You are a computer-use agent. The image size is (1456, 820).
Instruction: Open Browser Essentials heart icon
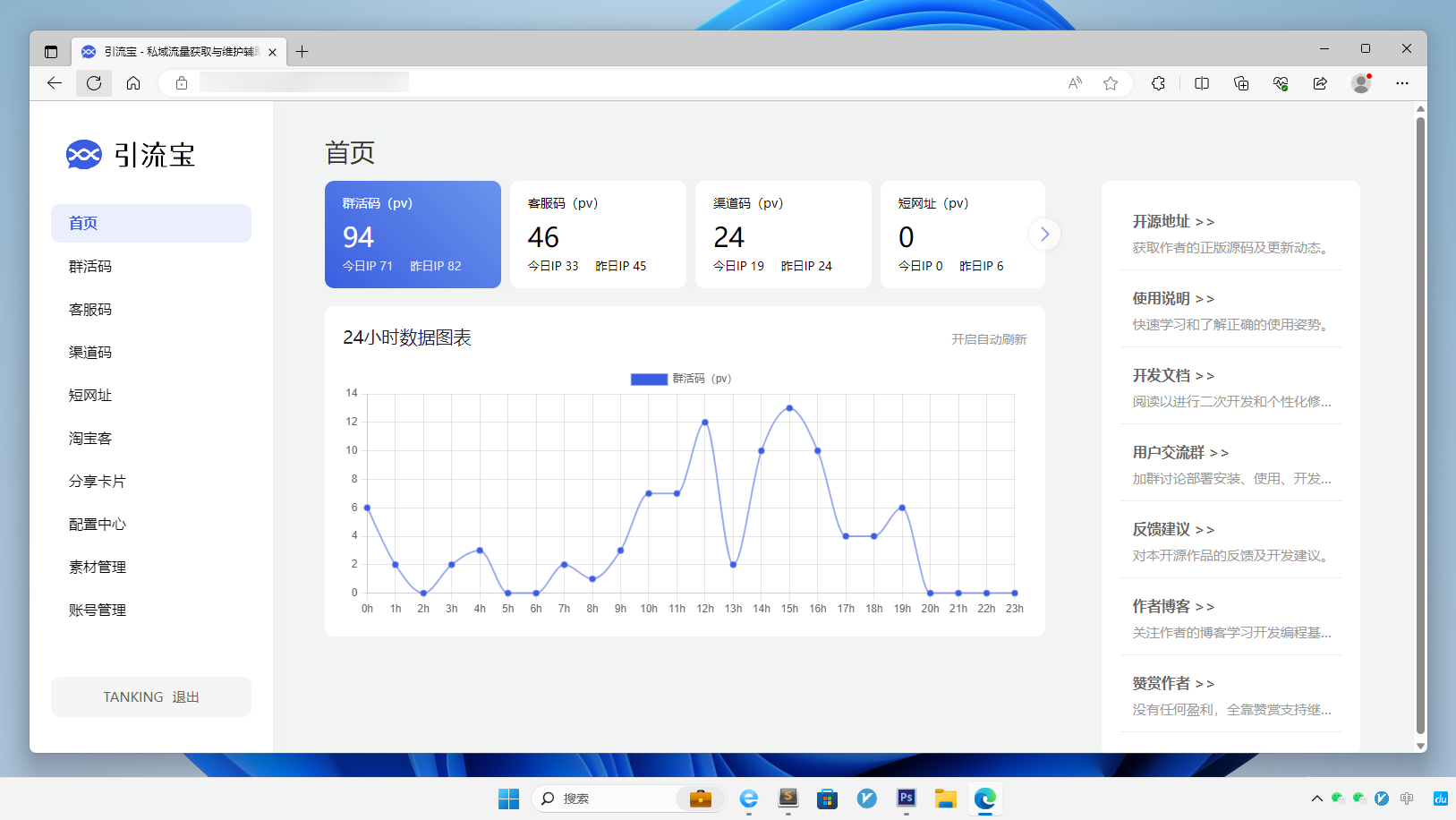pos(1280,83)
